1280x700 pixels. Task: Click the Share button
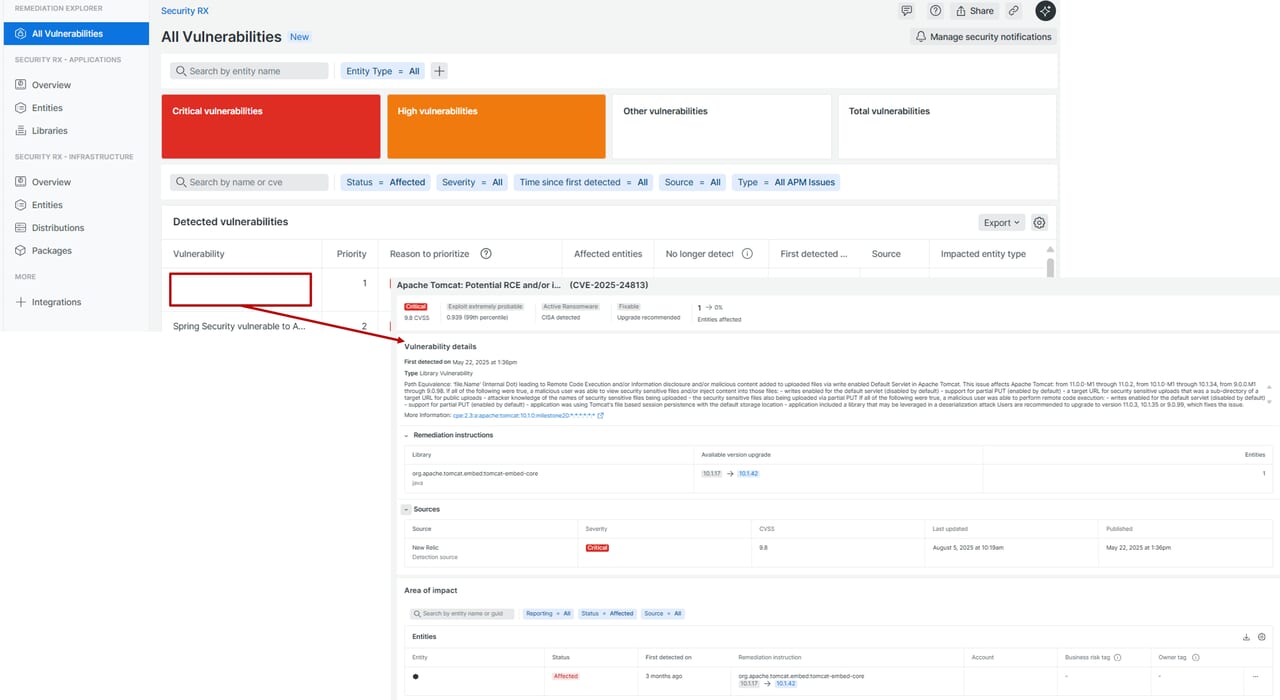pyautogui.click(x=974, y=11)
